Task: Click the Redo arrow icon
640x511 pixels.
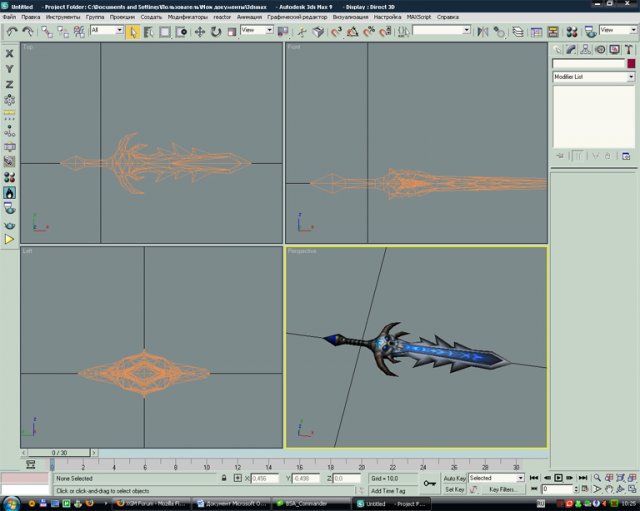Action: (27, 31)
